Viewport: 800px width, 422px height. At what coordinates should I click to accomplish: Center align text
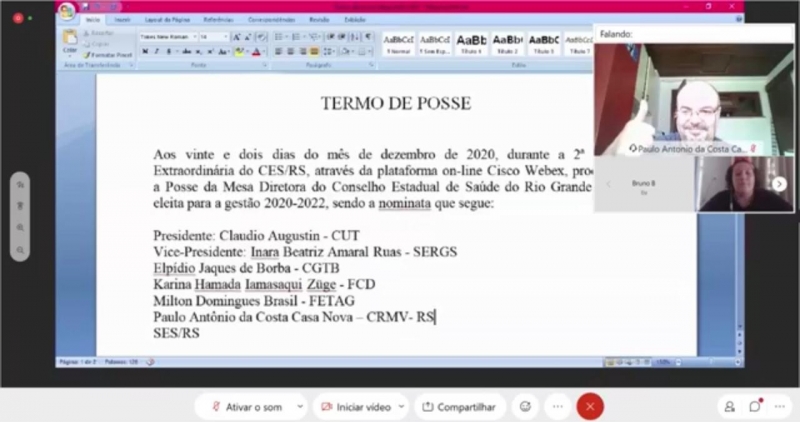pyautogui.click(x=290, y=52)
